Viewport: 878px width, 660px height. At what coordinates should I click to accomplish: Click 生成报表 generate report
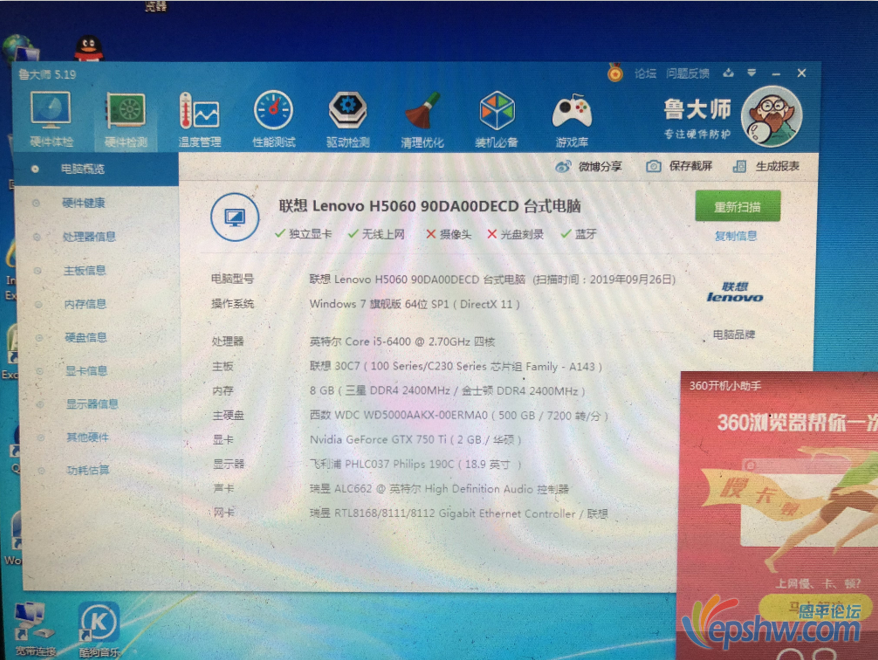click(x=766, y=166)
